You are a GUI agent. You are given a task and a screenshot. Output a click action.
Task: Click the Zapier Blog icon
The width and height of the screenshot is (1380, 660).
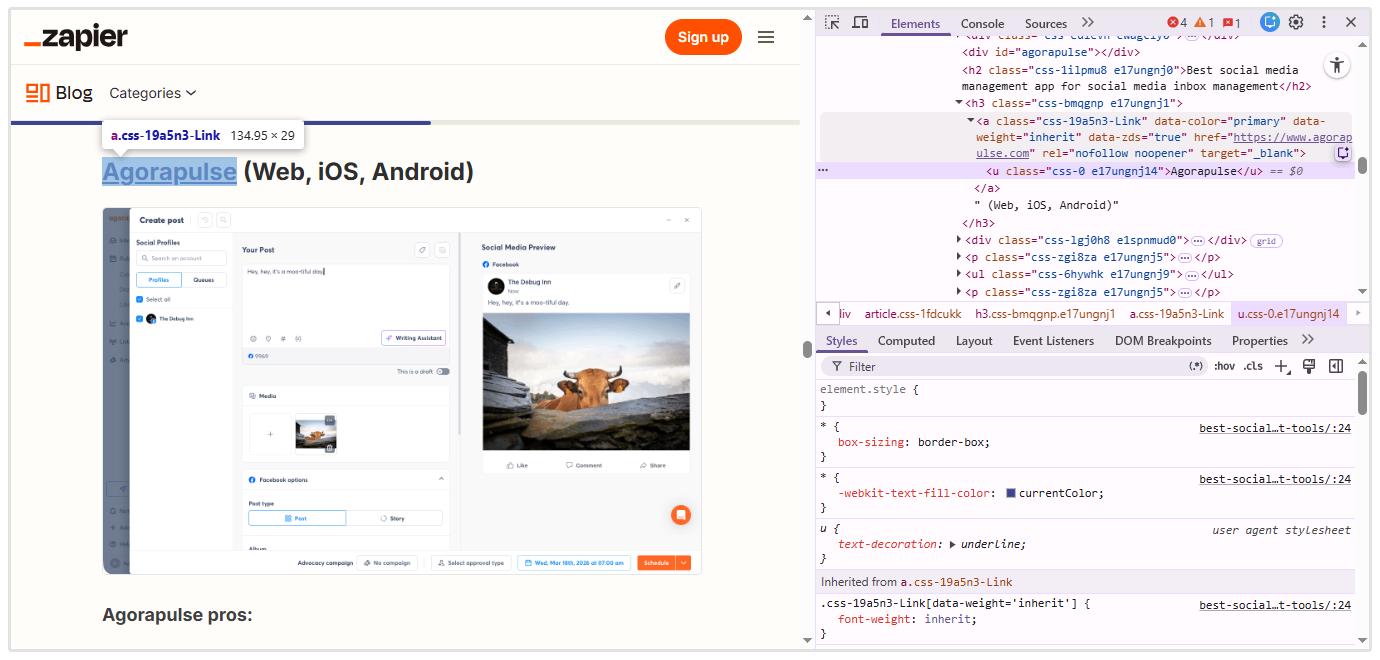(38, 93)
